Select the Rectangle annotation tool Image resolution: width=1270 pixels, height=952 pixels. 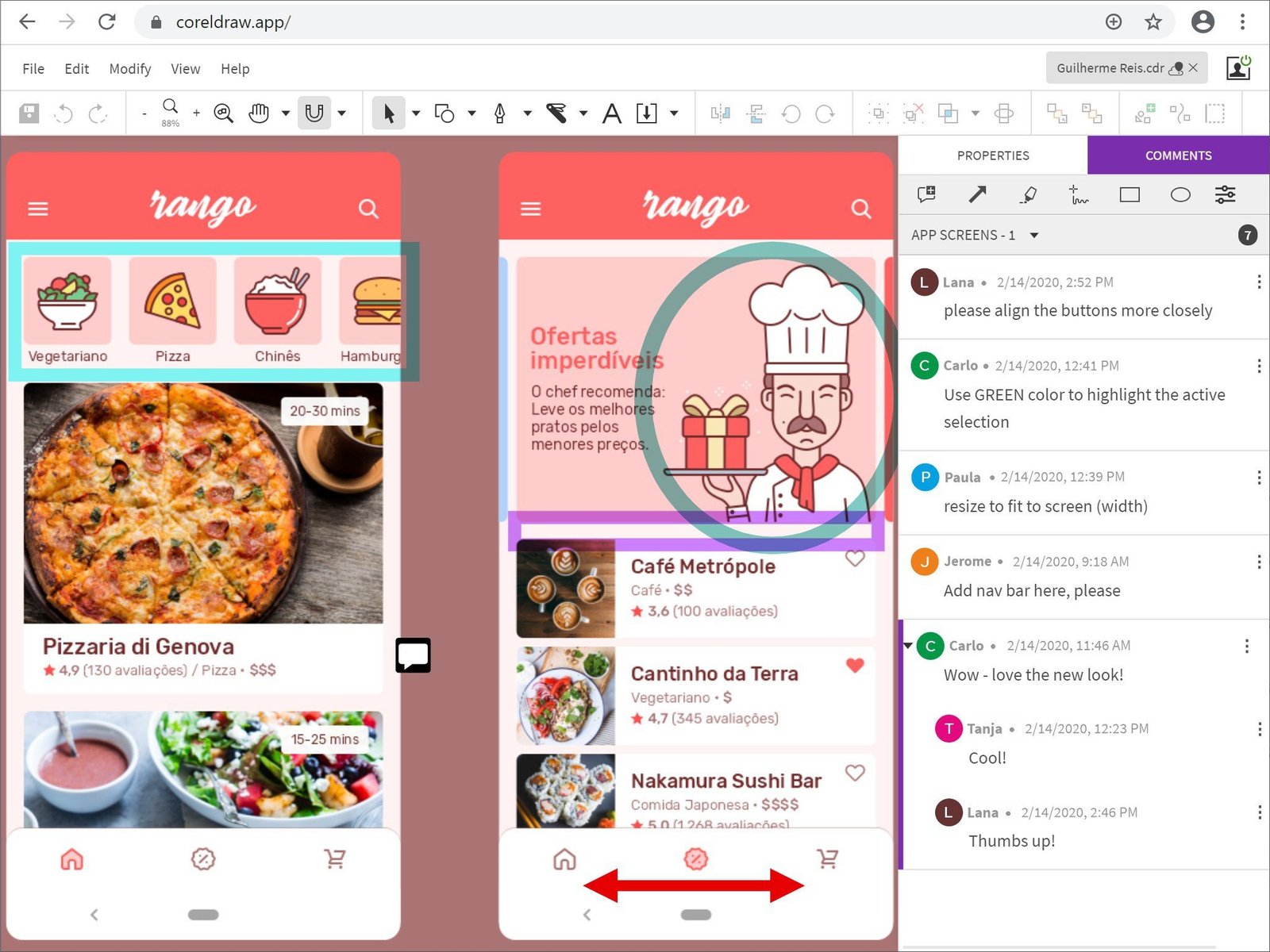[x=1130, y=194]
